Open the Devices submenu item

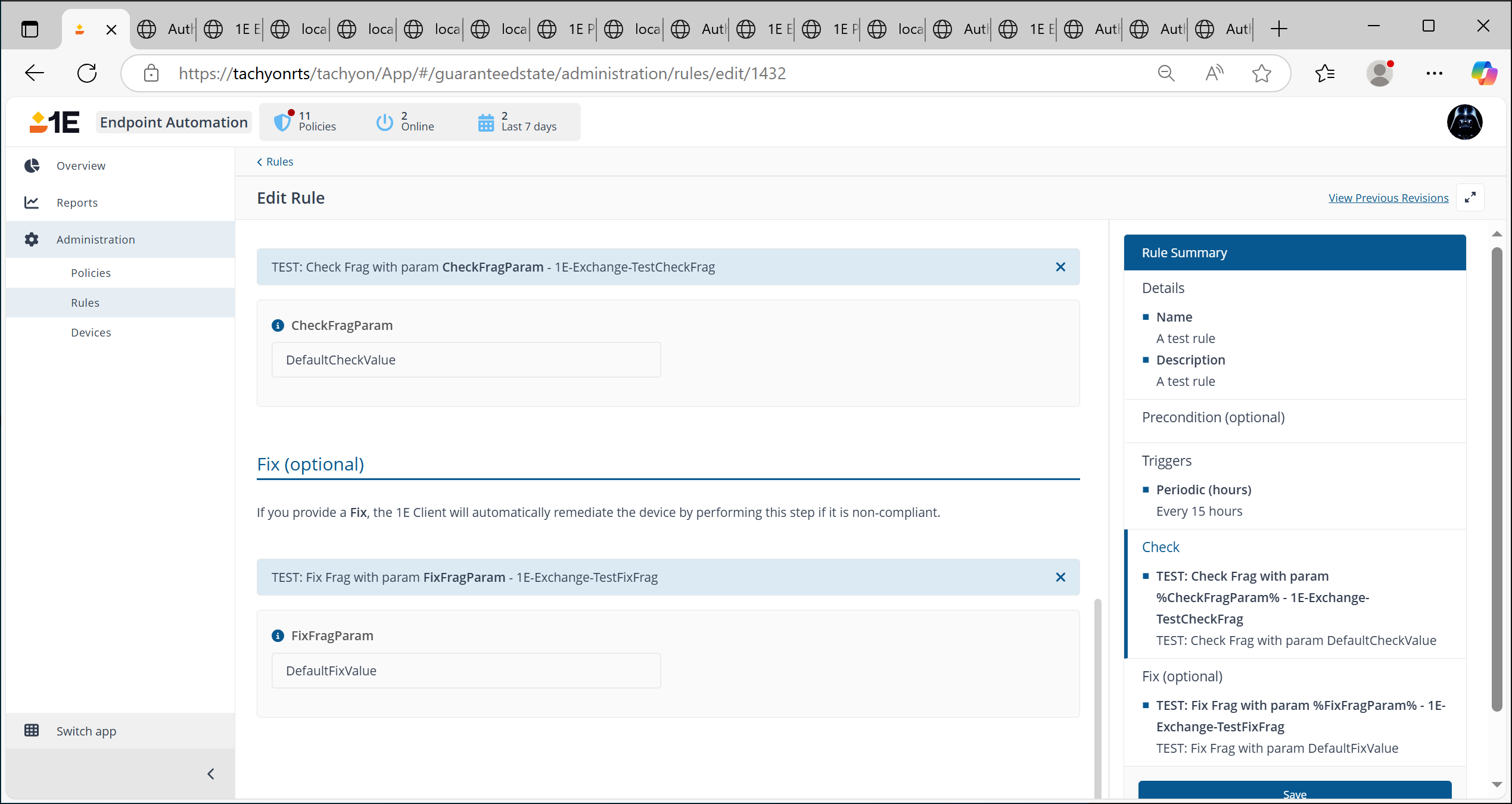point(91,332)
